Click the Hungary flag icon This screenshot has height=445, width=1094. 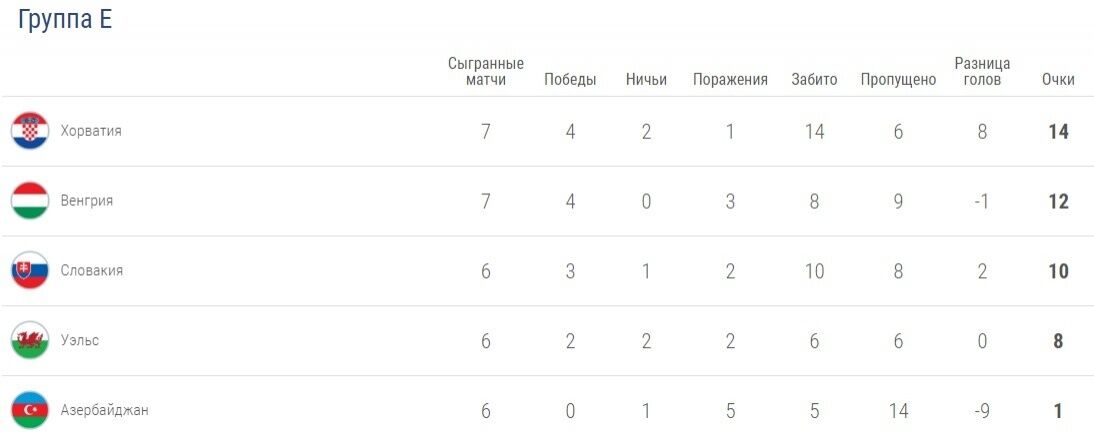click(x=29, y=201)
